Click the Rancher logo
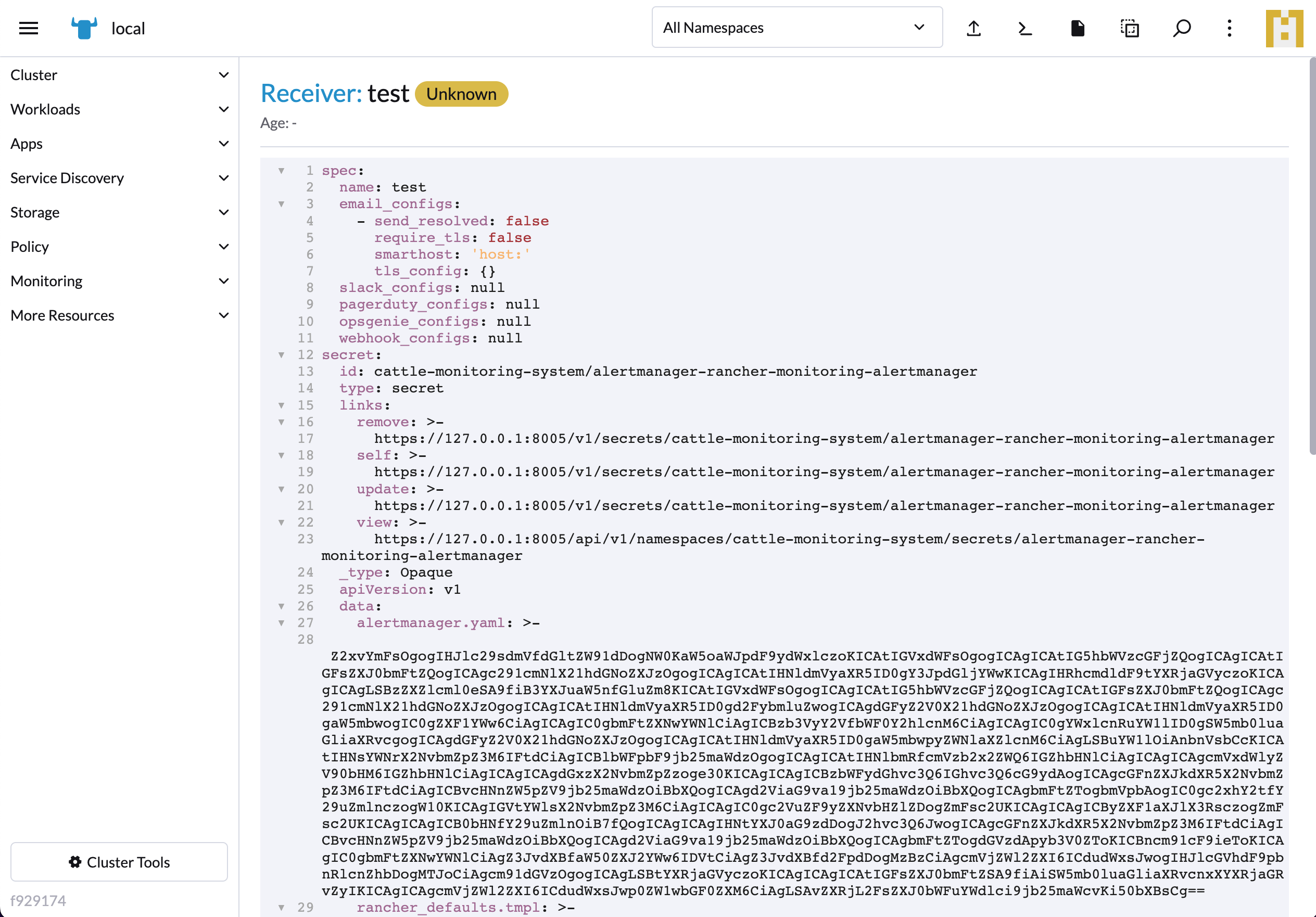 (83, 28)
